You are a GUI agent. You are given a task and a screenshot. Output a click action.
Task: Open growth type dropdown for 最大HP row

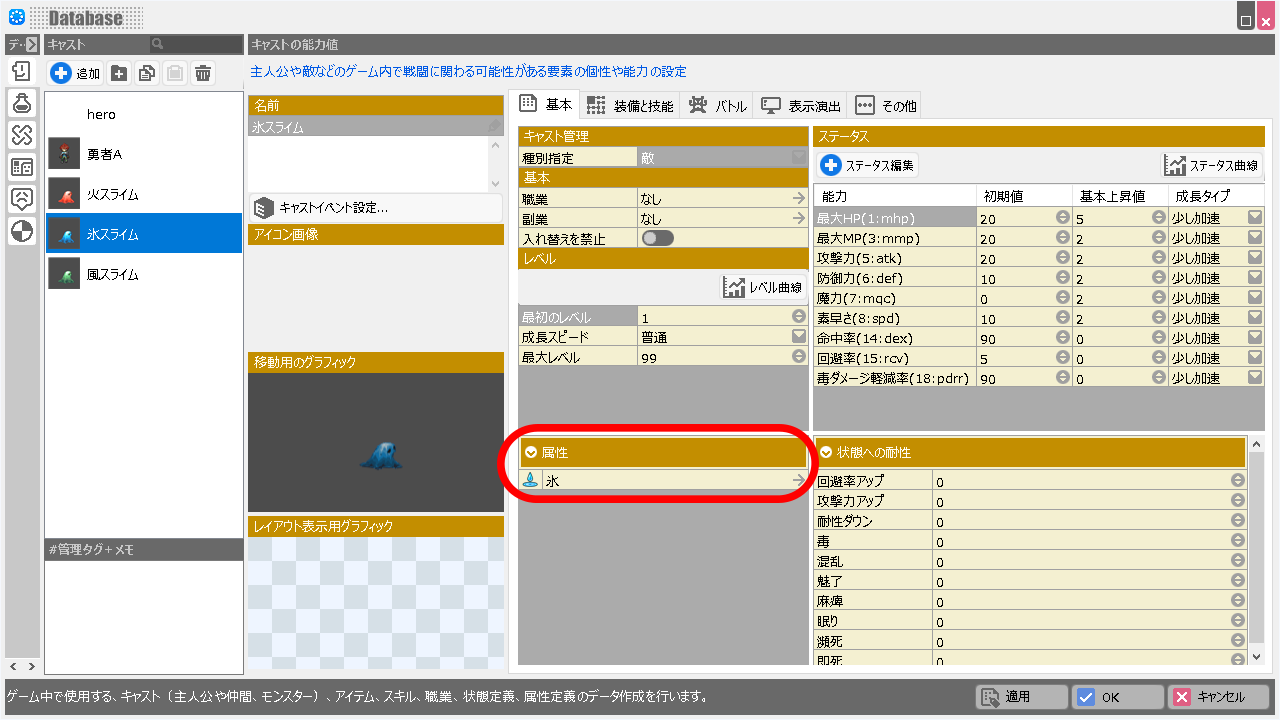click(1254, 218)
